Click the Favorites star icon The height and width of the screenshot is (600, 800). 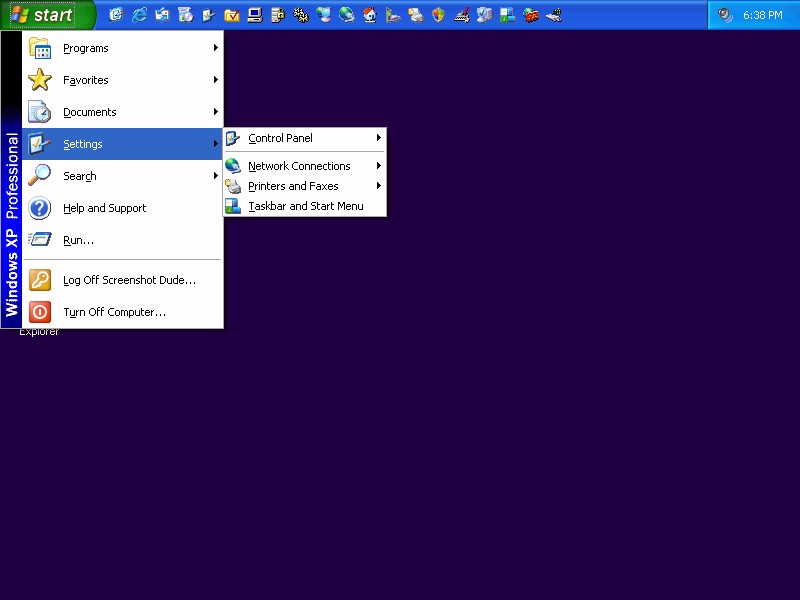39,80
